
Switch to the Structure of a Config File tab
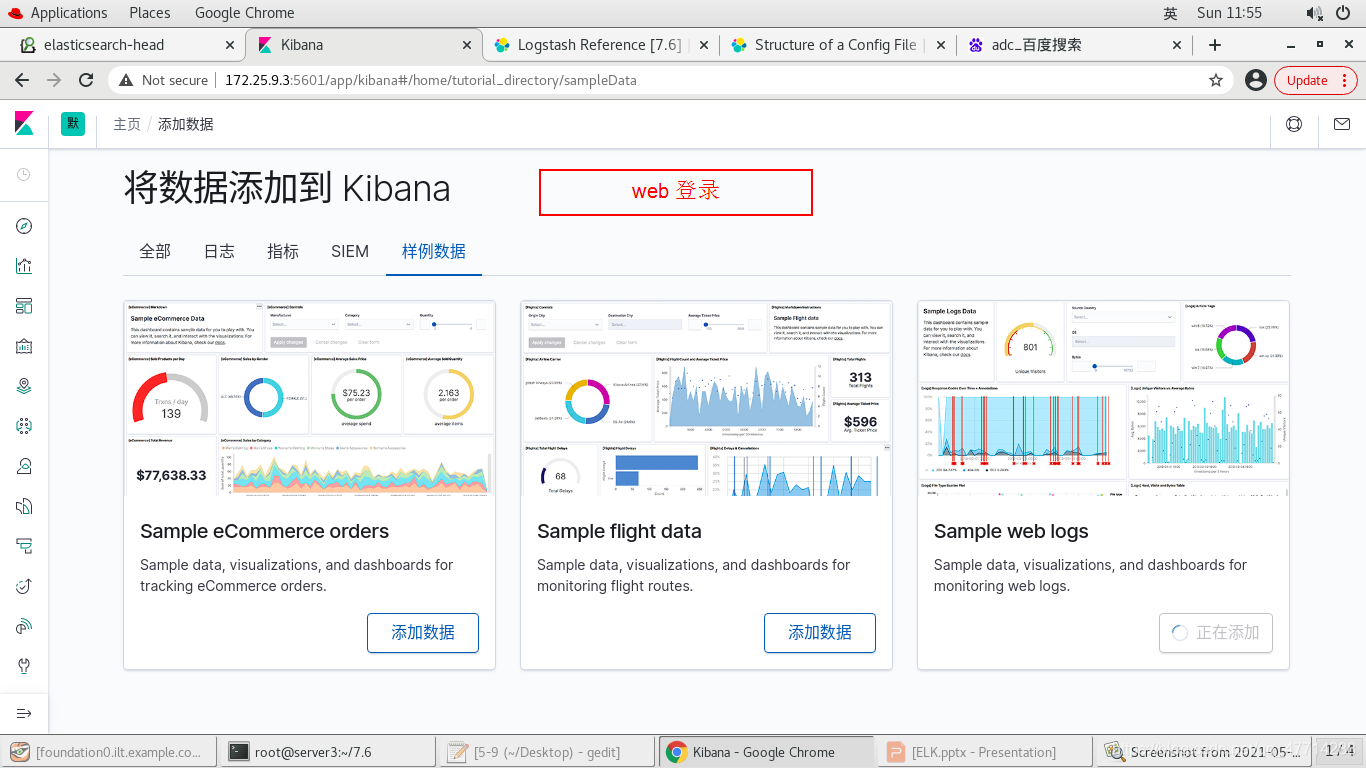tap(835, 45)
